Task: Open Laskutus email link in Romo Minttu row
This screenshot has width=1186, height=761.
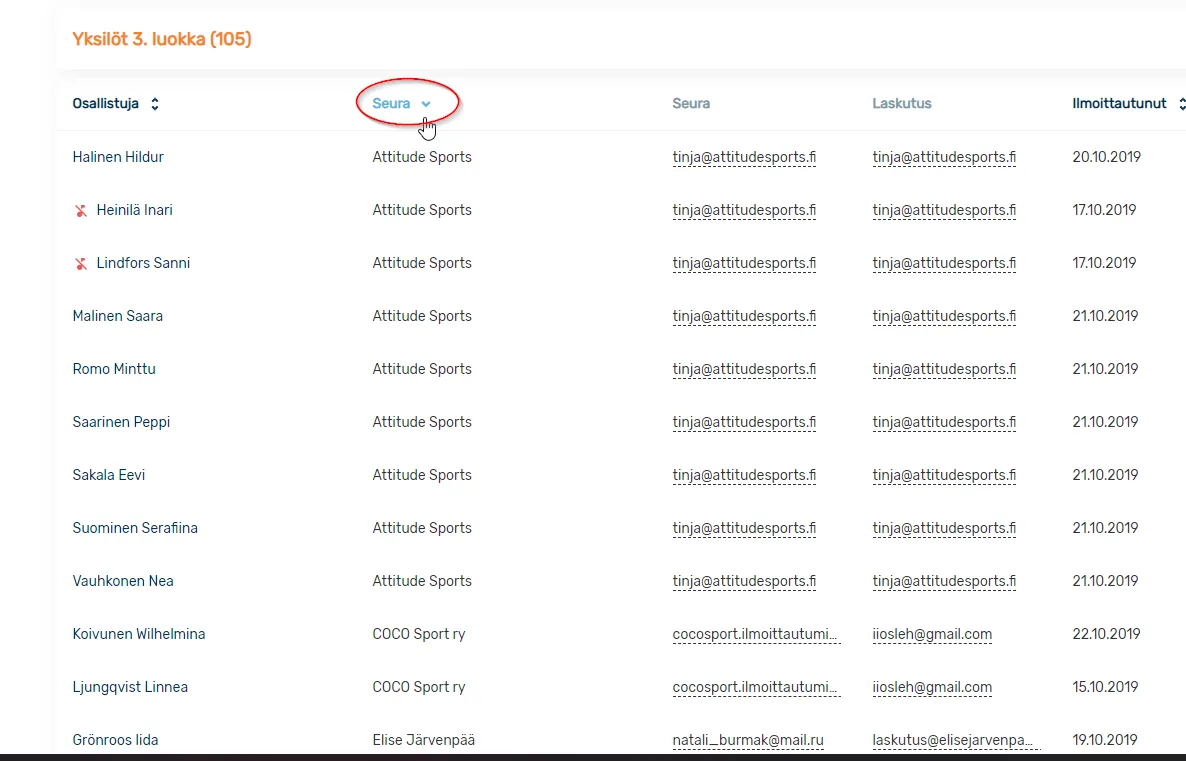Action: point(944,369)
